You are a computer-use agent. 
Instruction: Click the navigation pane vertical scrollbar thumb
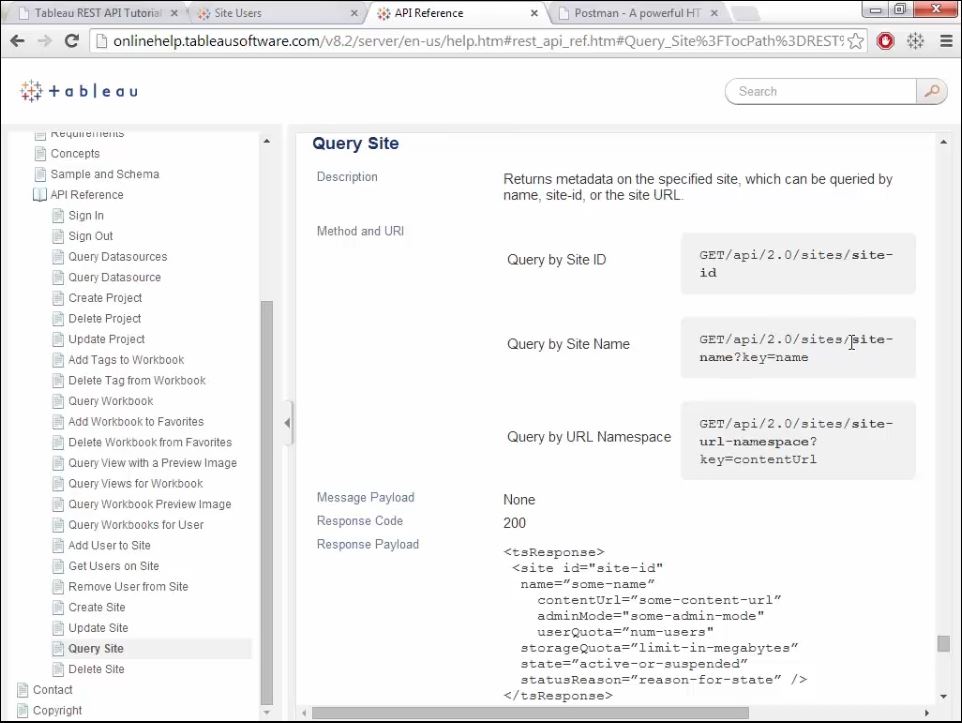pos(267,503)
